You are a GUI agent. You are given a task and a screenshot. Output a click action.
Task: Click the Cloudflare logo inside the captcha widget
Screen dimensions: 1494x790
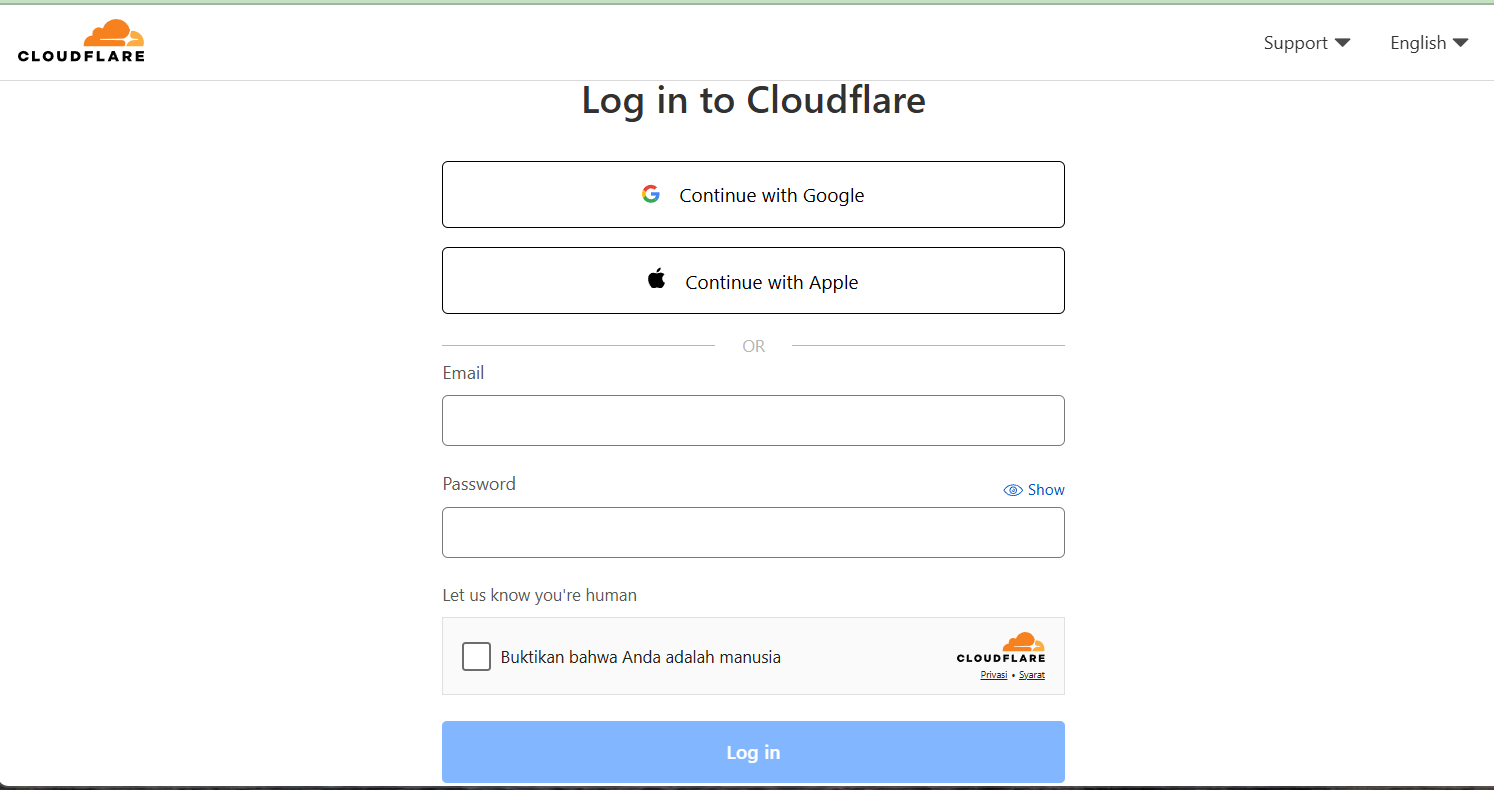pyautogui.click(x=1001, y=648)
